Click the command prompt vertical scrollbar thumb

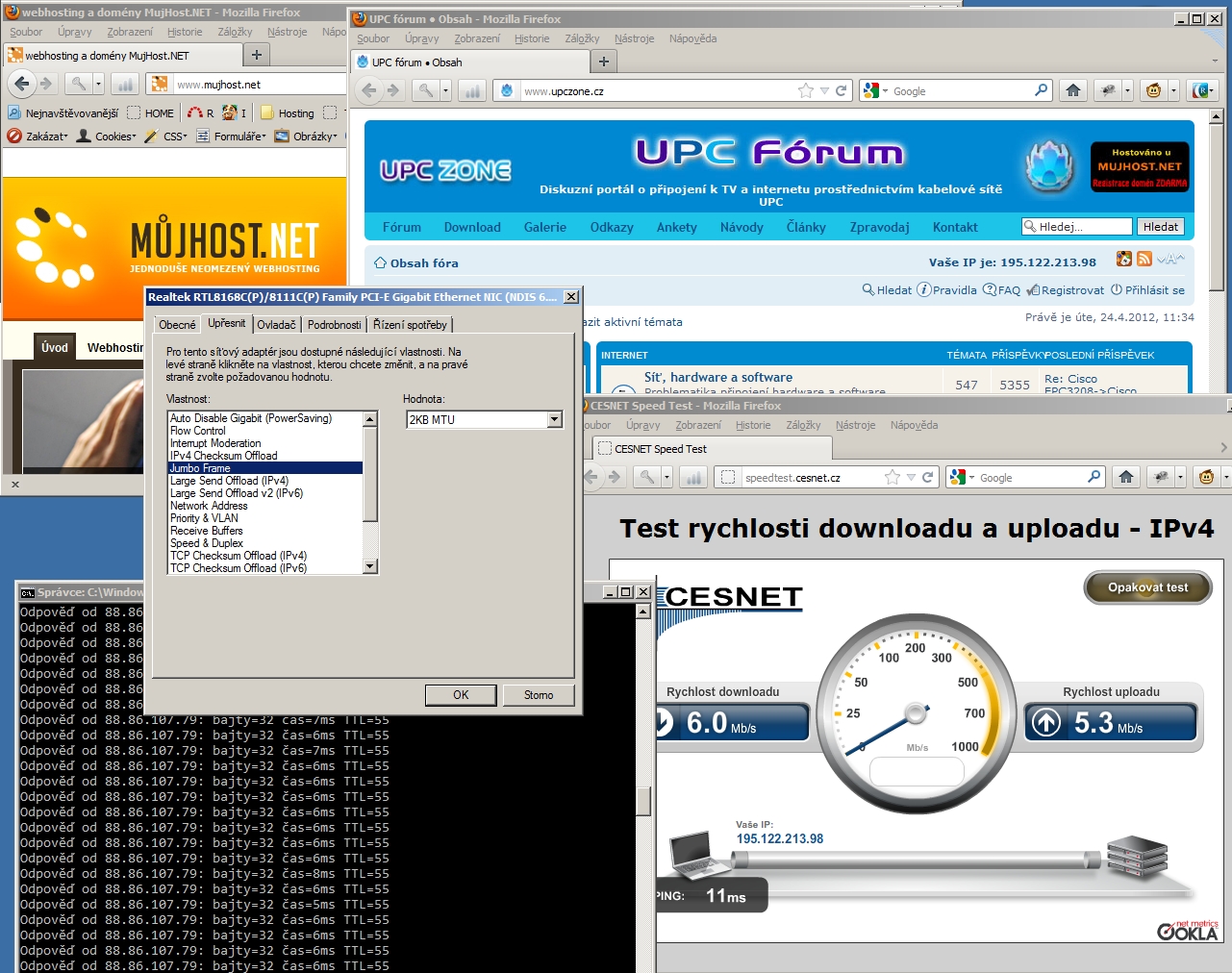(x=643, y=800)
